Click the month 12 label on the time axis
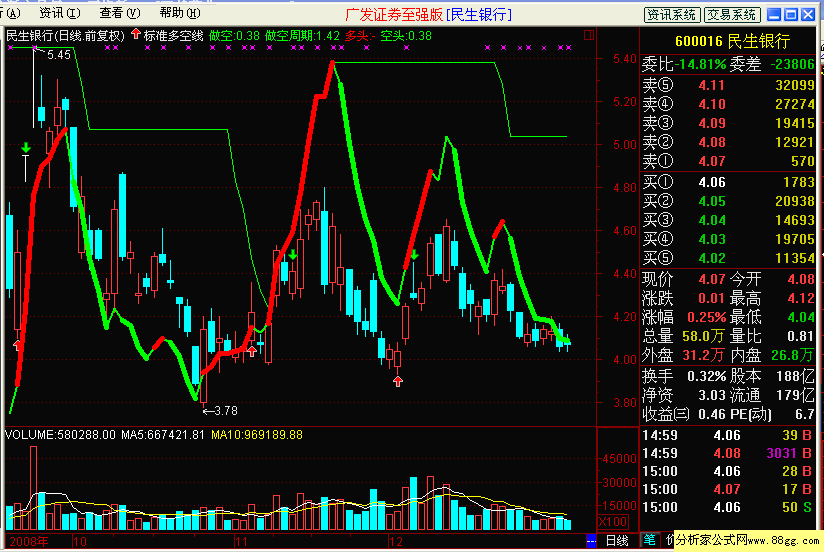Viewport: 824px width, 552px height. pyautogui.click(x=396, y=541)
